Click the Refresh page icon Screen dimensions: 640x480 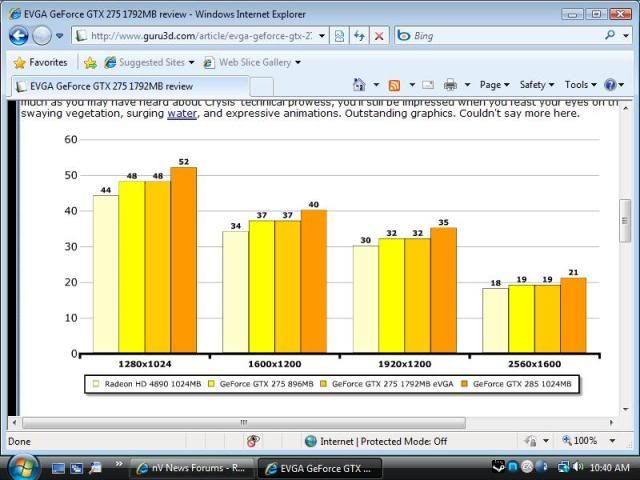tap(359, 36)
